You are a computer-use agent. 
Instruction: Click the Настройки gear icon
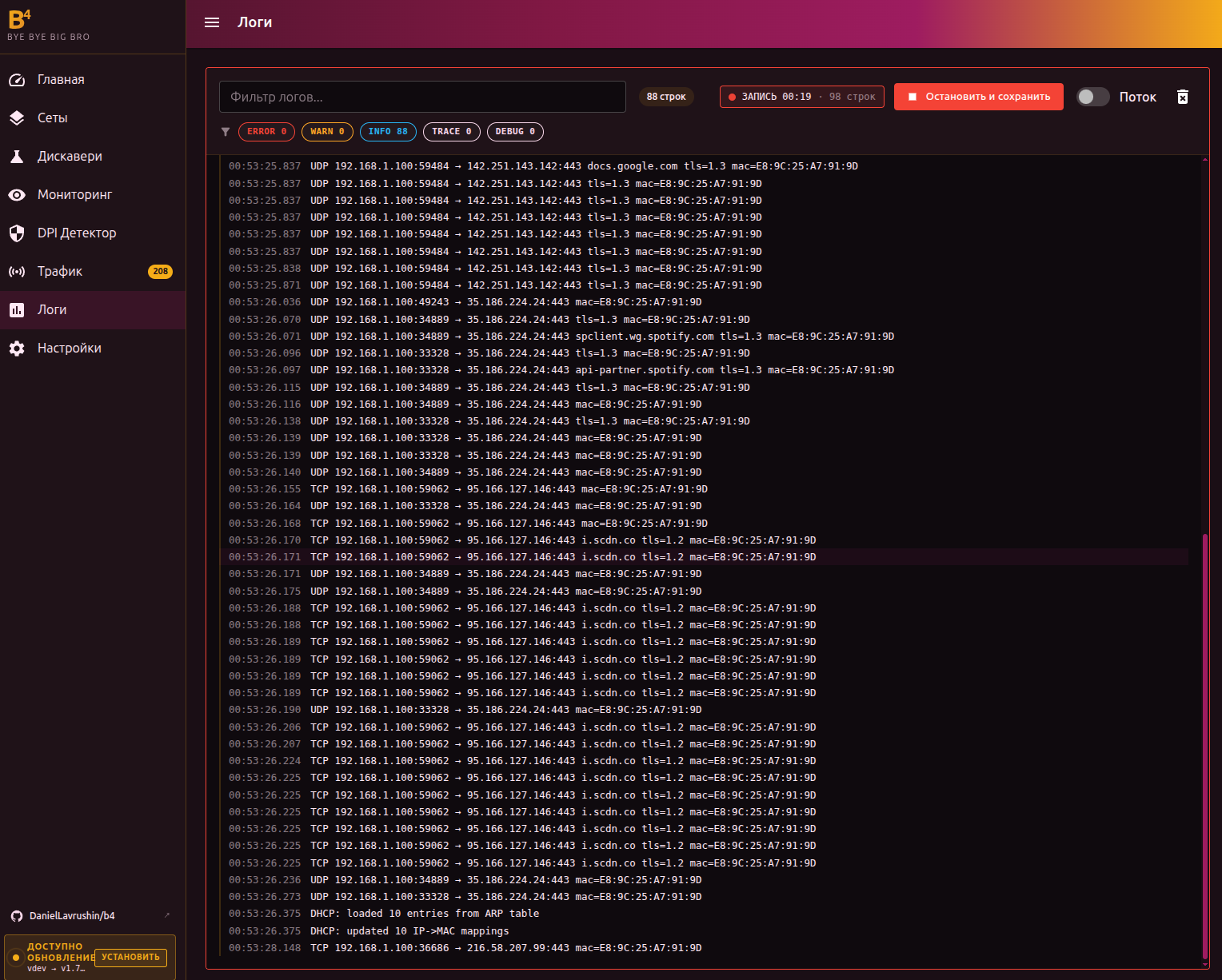(x=17, y=349)
